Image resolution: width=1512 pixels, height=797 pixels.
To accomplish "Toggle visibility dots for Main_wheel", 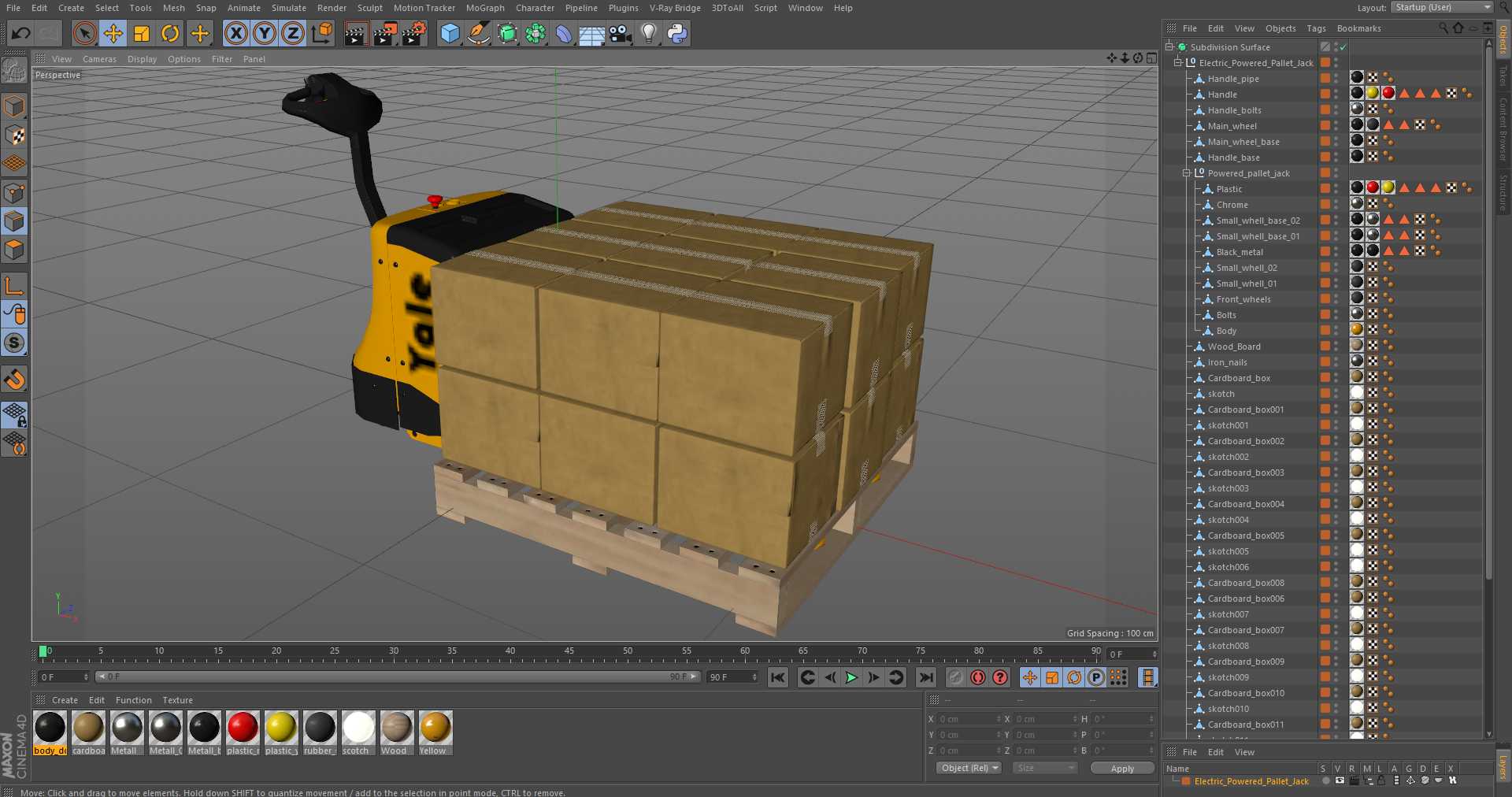I will tap(1336, 125).
